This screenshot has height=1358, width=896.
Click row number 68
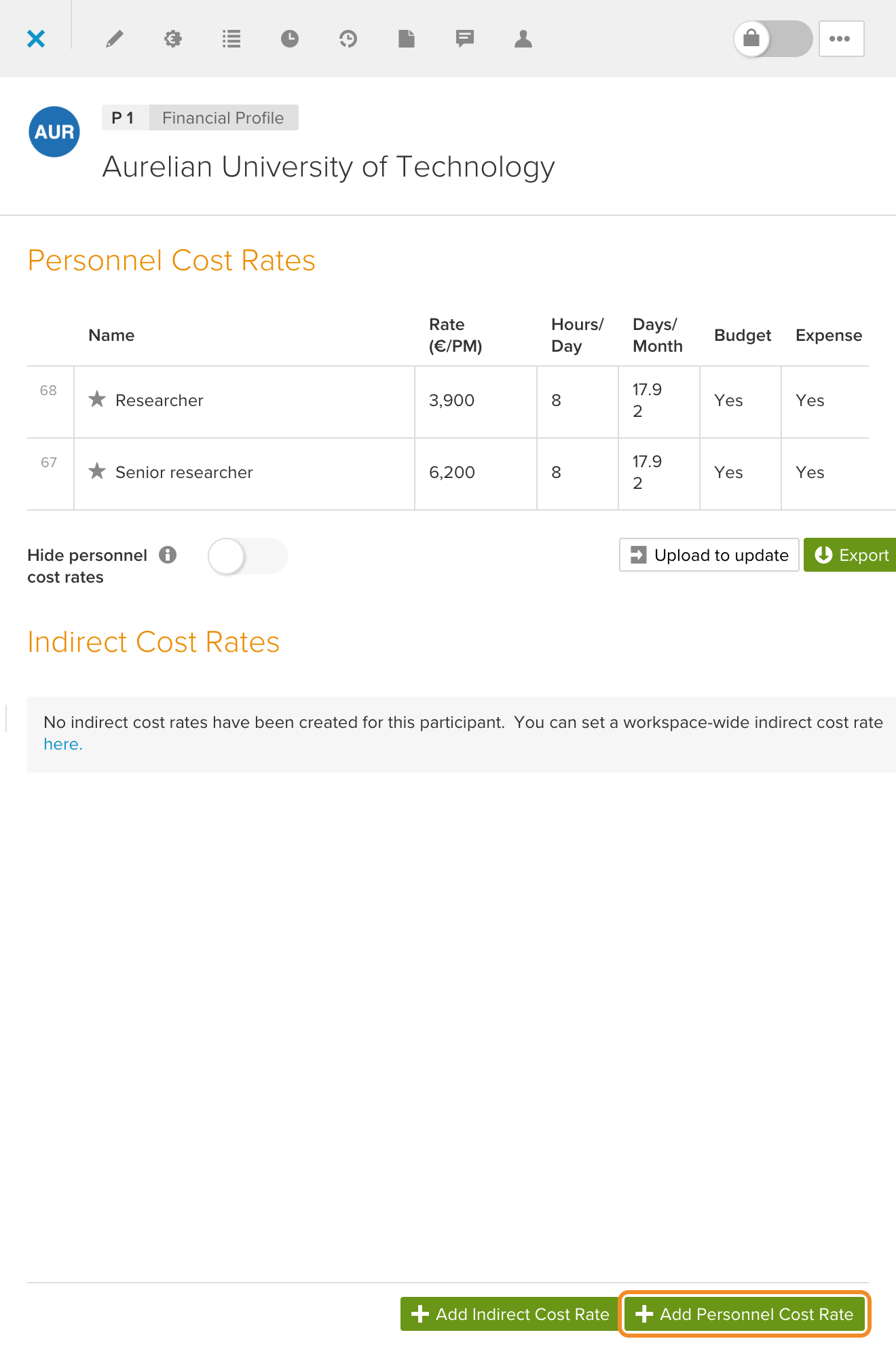(x=48, y=390)
